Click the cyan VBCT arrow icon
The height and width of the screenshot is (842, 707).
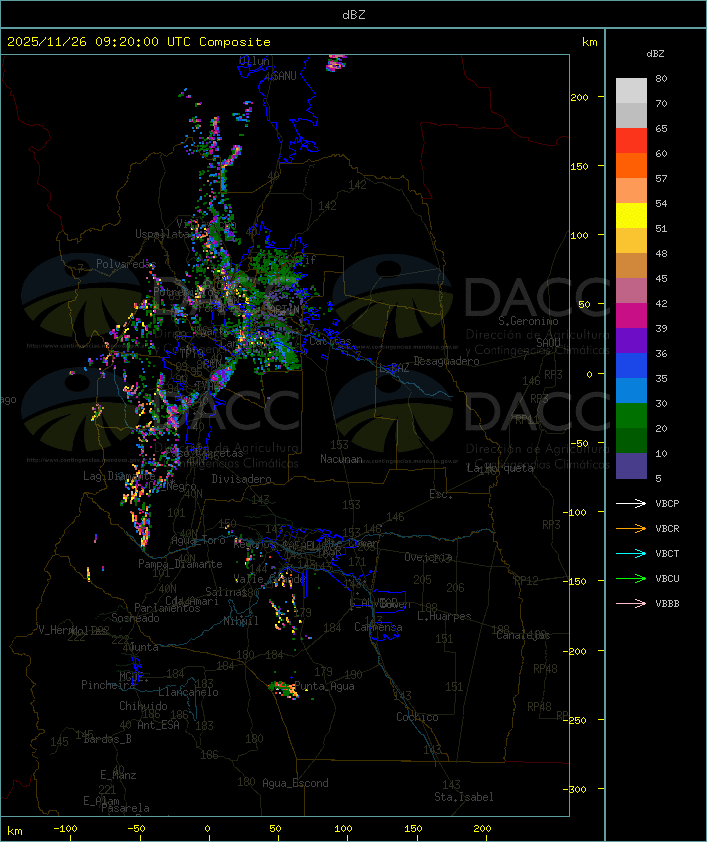(631, 554)
